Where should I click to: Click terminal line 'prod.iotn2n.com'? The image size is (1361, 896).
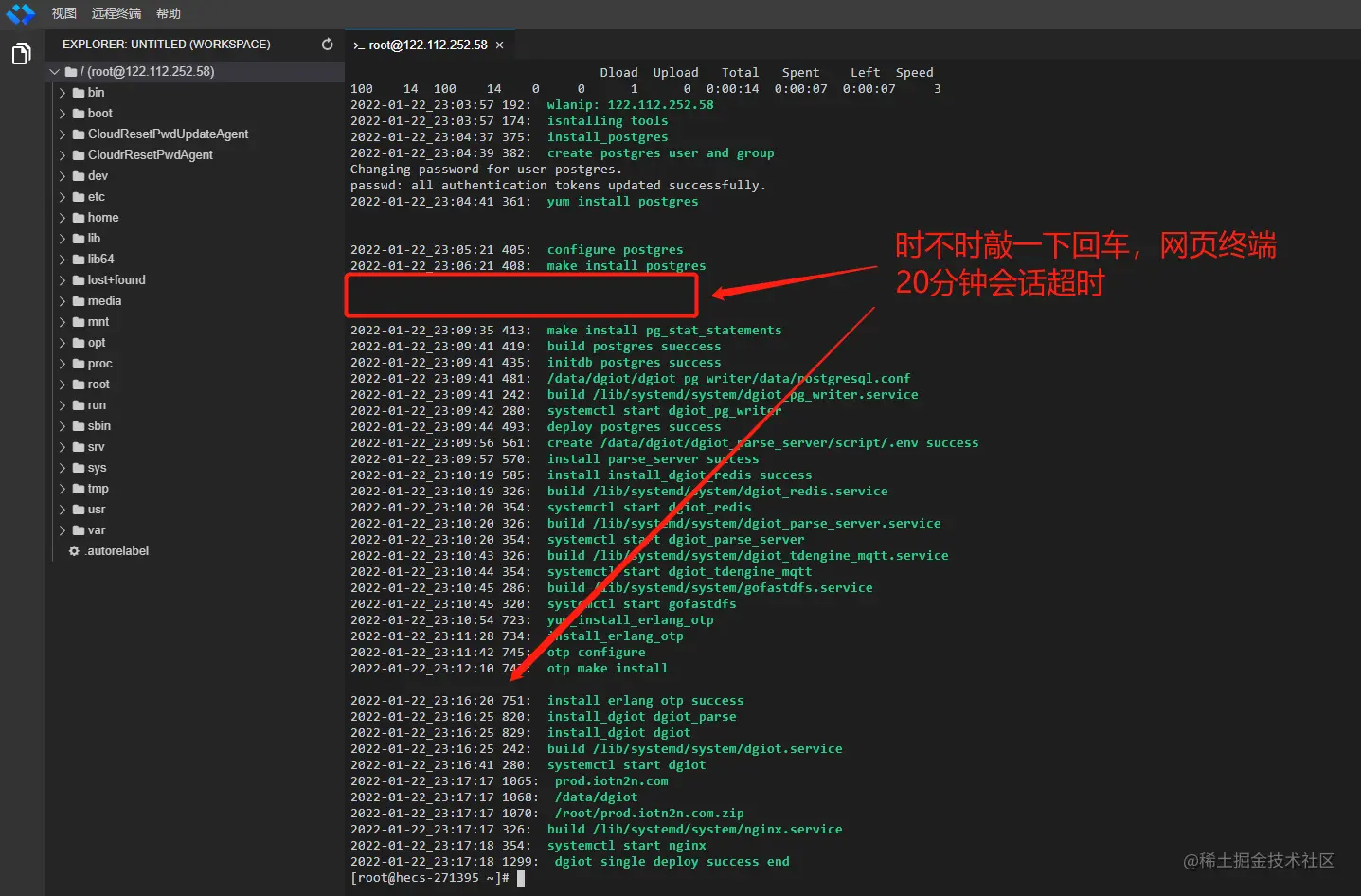[611, 781]
